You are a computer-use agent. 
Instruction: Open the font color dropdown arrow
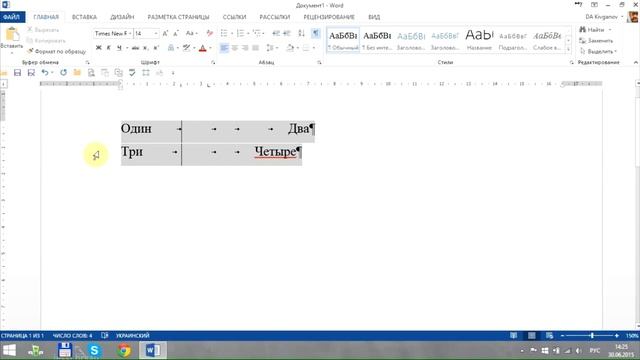point(210,48)
